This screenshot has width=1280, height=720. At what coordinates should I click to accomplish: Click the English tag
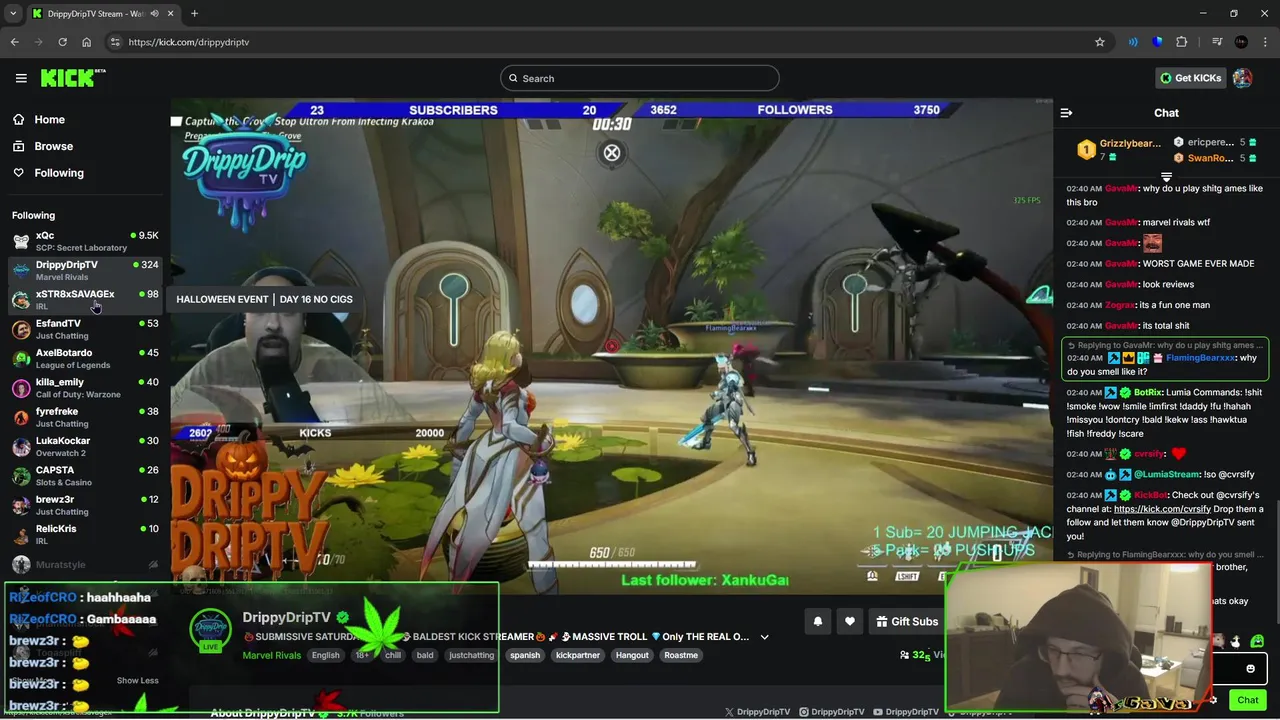tap(325, 655)
